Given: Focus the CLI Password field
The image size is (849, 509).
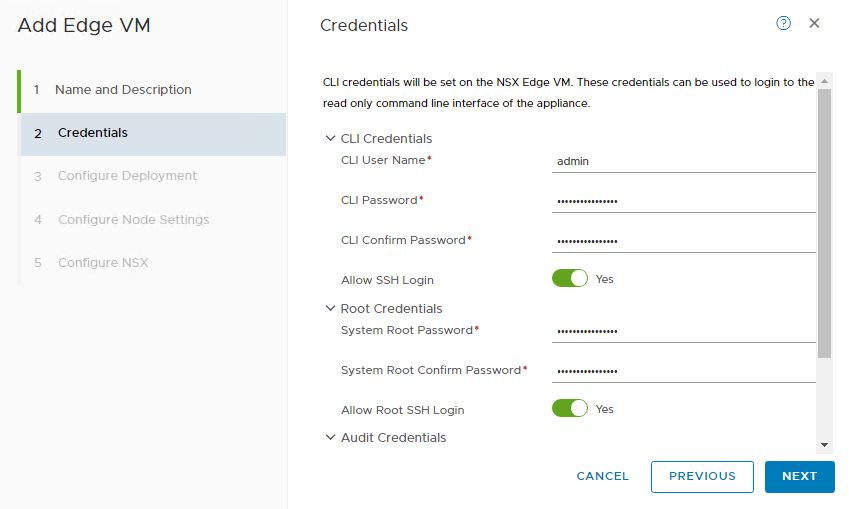Looking at the screenshot, I should pos(683,200).
